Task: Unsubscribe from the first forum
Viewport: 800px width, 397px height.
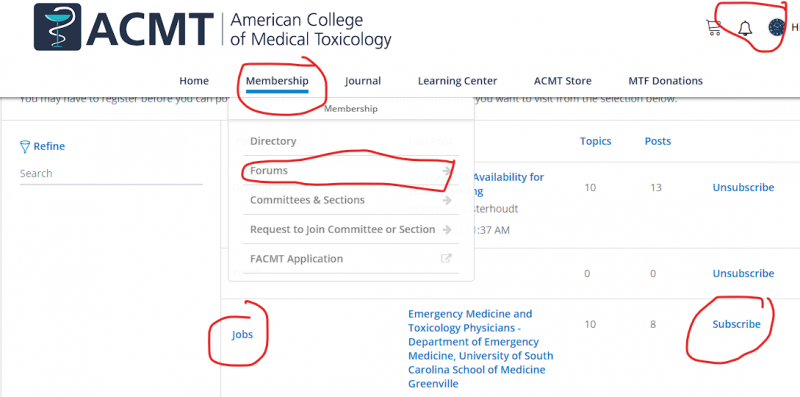Action: (x=743, y=187)
